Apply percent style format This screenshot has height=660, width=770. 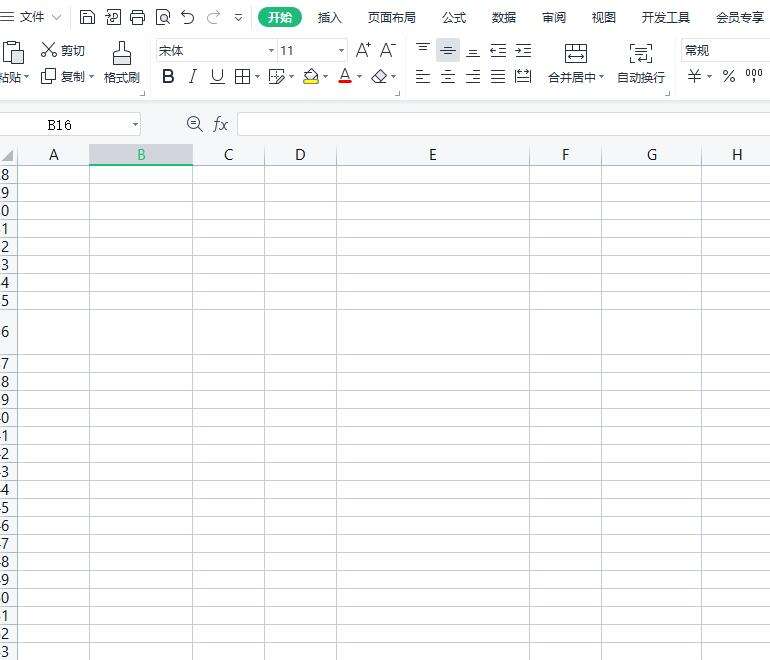pyautogui.click(x=729, y=76)
